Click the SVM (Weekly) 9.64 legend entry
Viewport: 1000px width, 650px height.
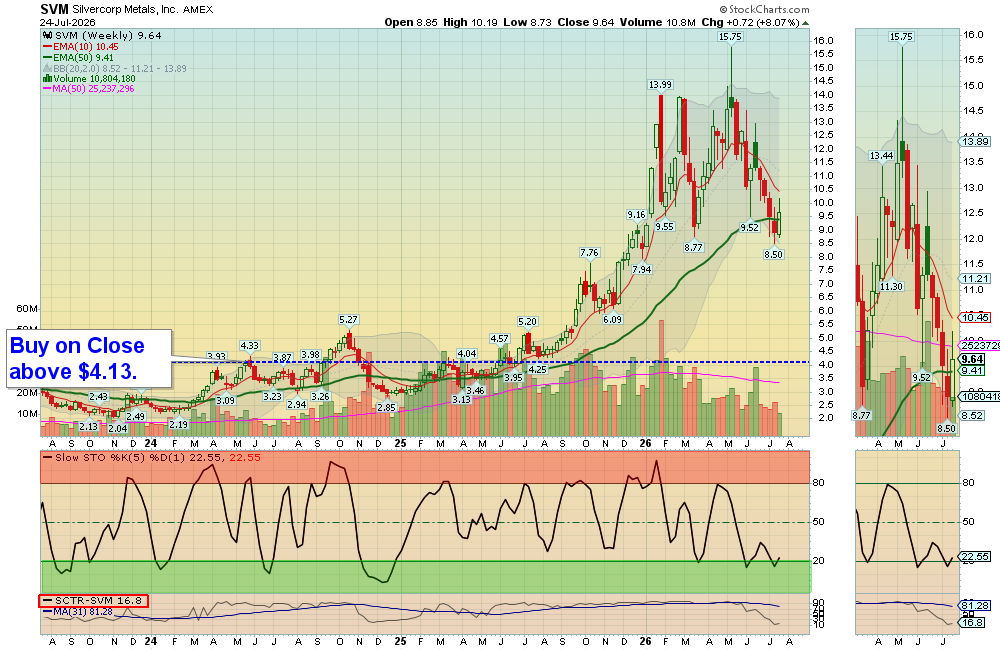point(102,36)
